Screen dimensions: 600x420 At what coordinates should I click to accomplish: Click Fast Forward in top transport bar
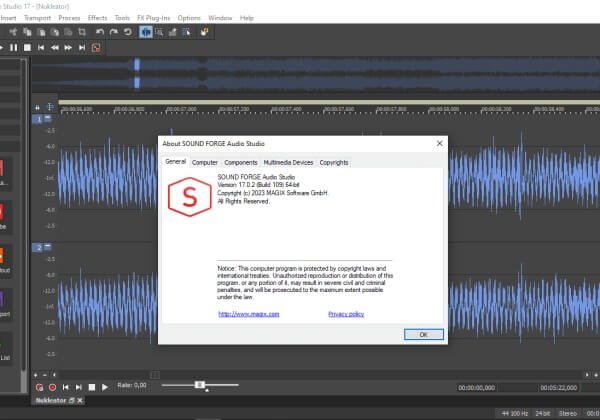[68, 48]
